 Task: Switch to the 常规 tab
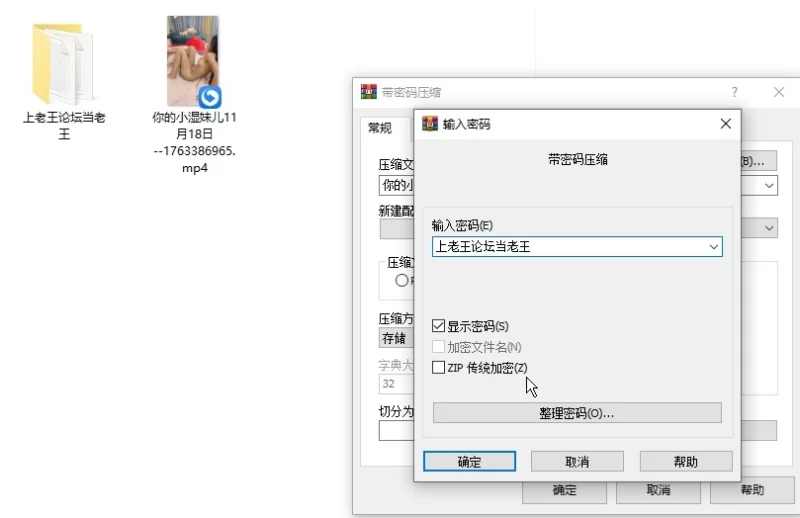[380, 128]
